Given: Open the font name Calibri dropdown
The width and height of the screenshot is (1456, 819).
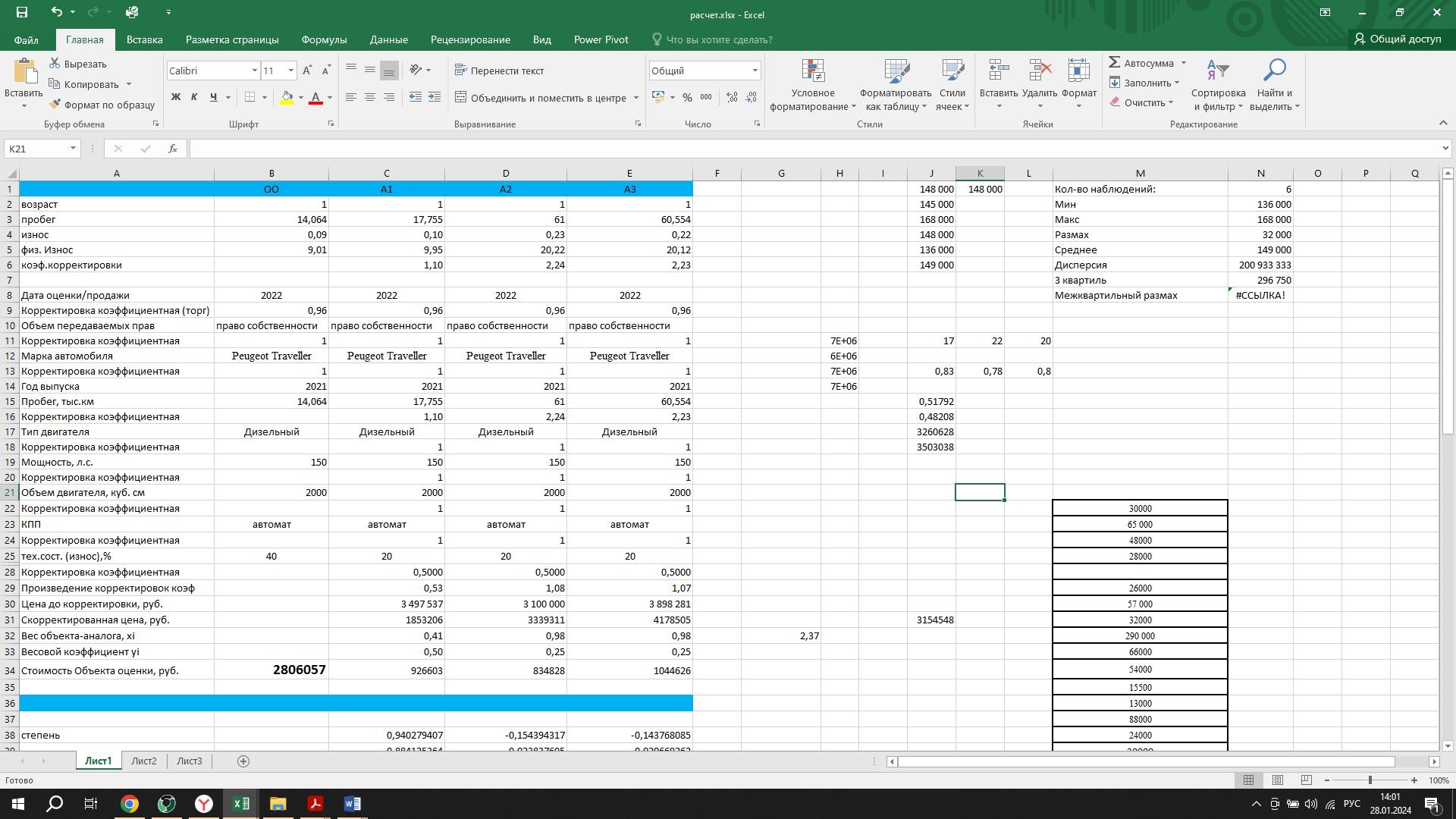Looking at the screenshot, I should [255, 71].
